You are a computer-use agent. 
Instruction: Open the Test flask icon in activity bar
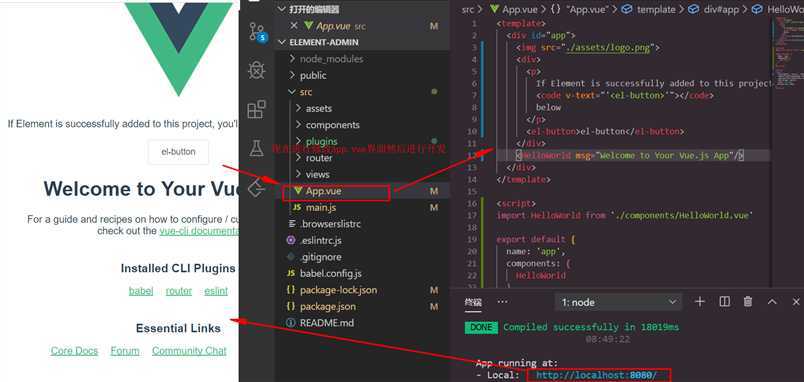coord(256,148)
